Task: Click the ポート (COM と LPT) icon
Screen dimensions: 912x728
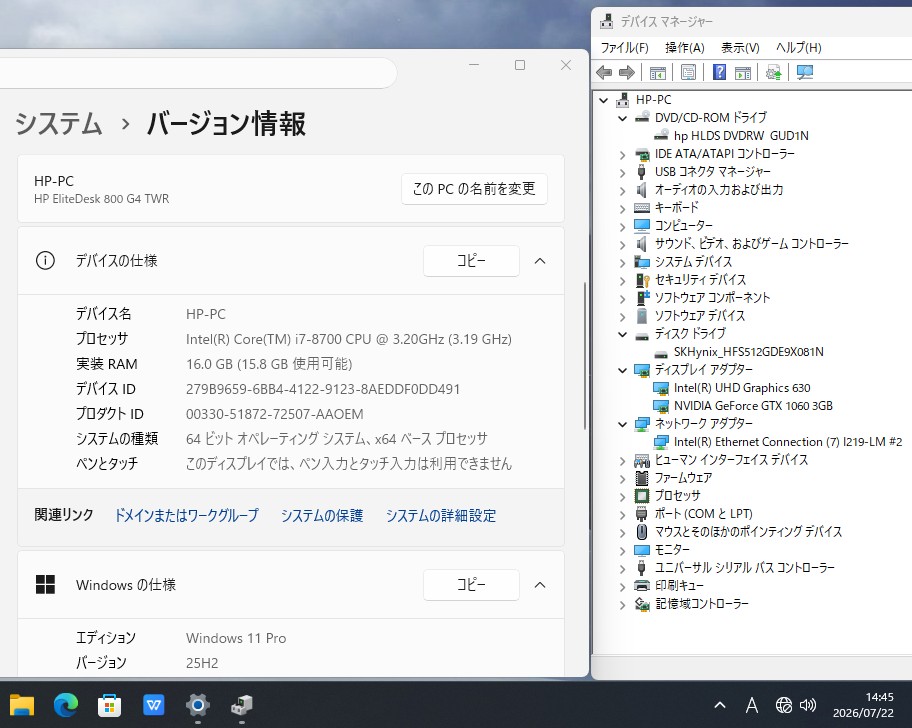Action: (642, 514)
